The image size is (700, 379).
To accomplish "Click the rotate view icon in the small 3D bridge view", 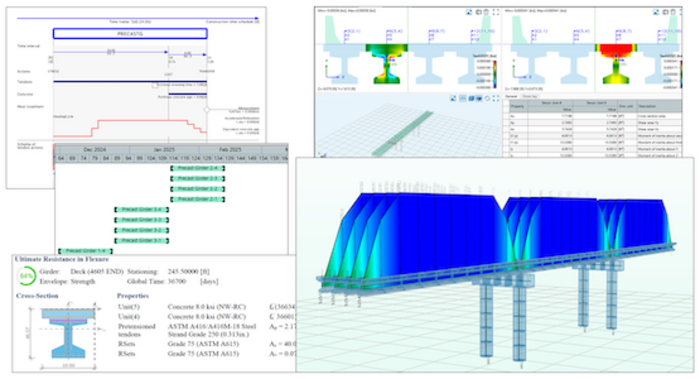I will (487, 98).
